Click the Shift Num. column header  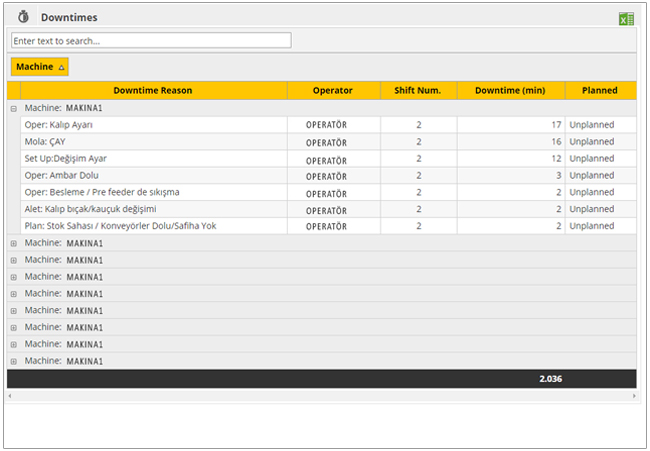click(x=418, y=90)
